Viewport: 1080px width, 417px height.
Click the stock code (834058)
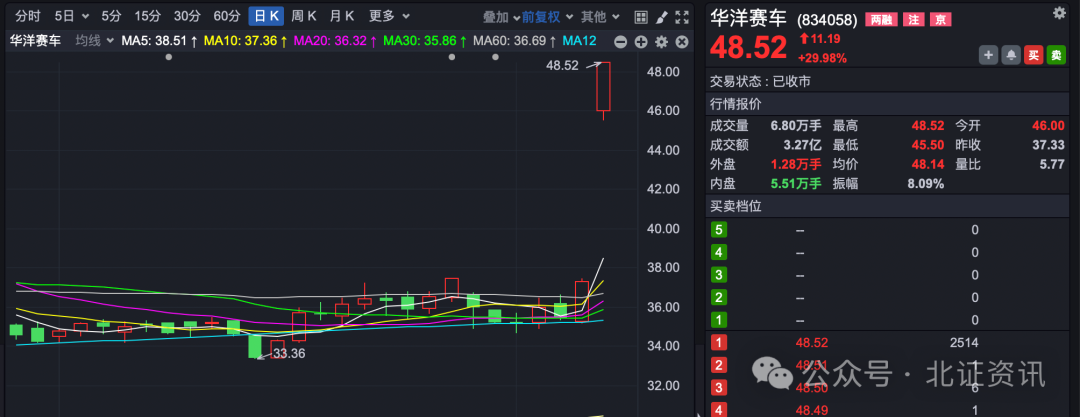point(827,20)
